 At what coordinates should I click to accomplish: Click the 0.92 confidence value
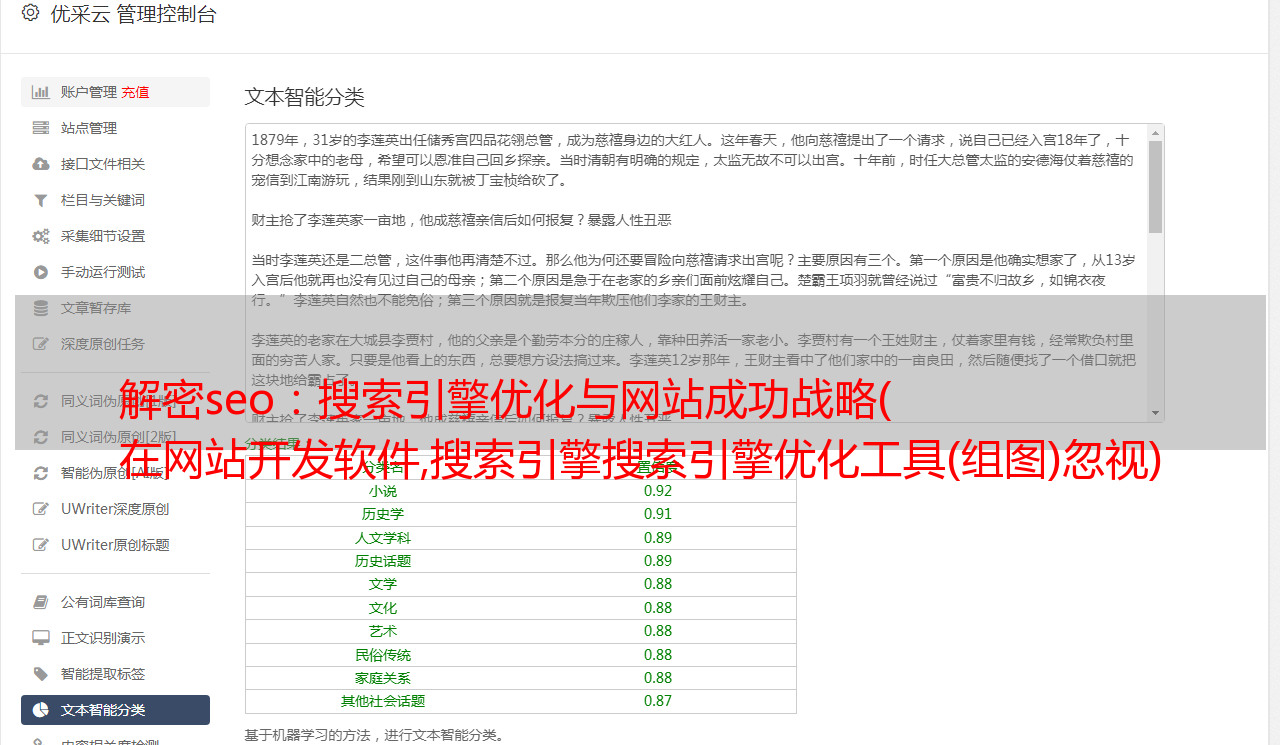coord(658,491)
